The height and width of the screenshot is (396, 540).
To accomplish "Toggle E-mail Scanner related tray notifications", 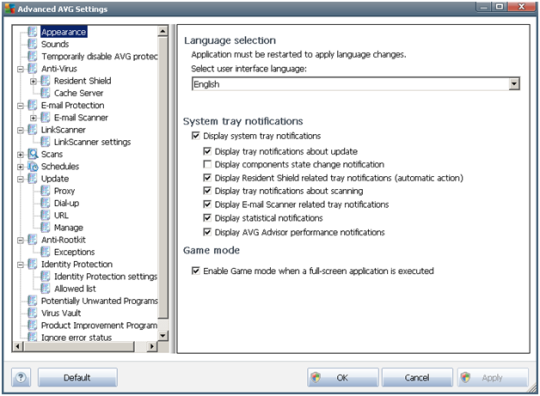I will 207,204.
